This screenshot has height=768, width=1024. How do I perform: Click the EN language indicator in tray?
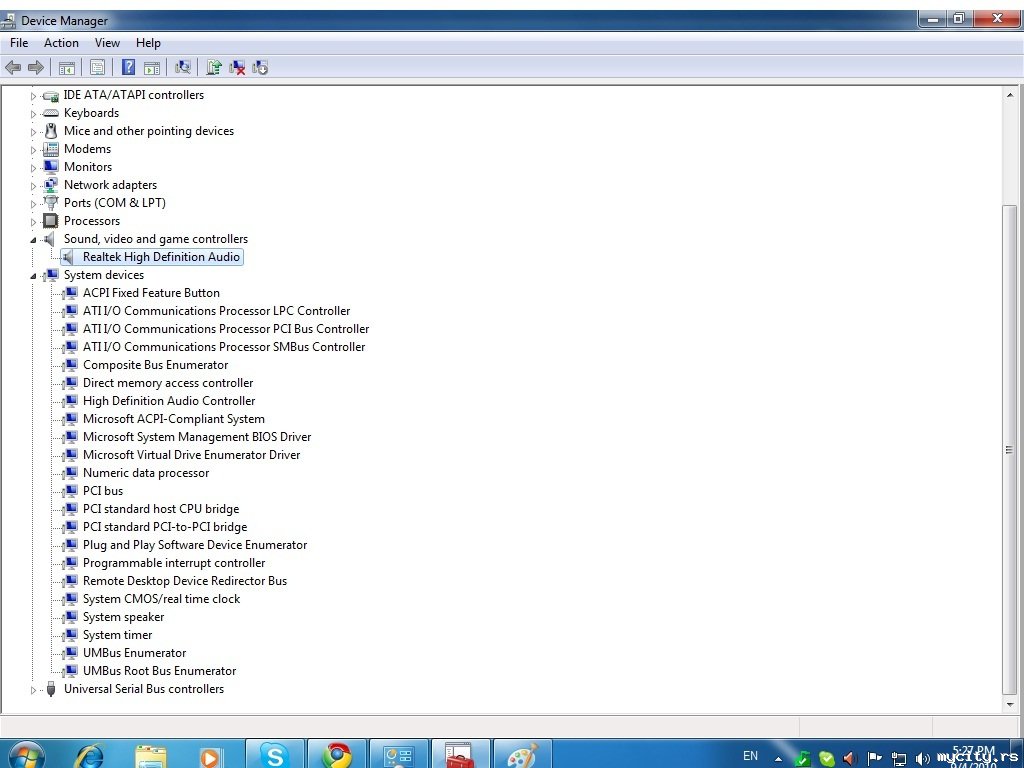coord(750,756)
